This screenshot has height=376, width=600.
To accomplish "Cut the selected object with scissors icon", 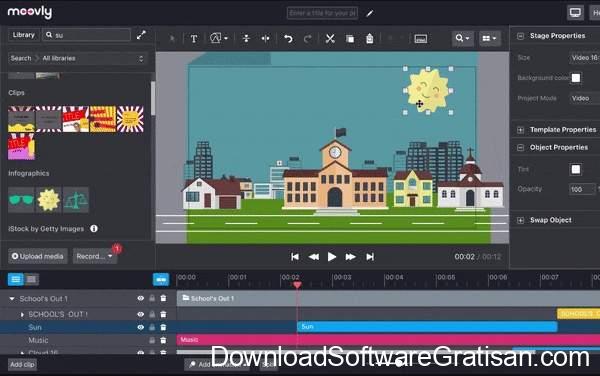I will 330,39.
